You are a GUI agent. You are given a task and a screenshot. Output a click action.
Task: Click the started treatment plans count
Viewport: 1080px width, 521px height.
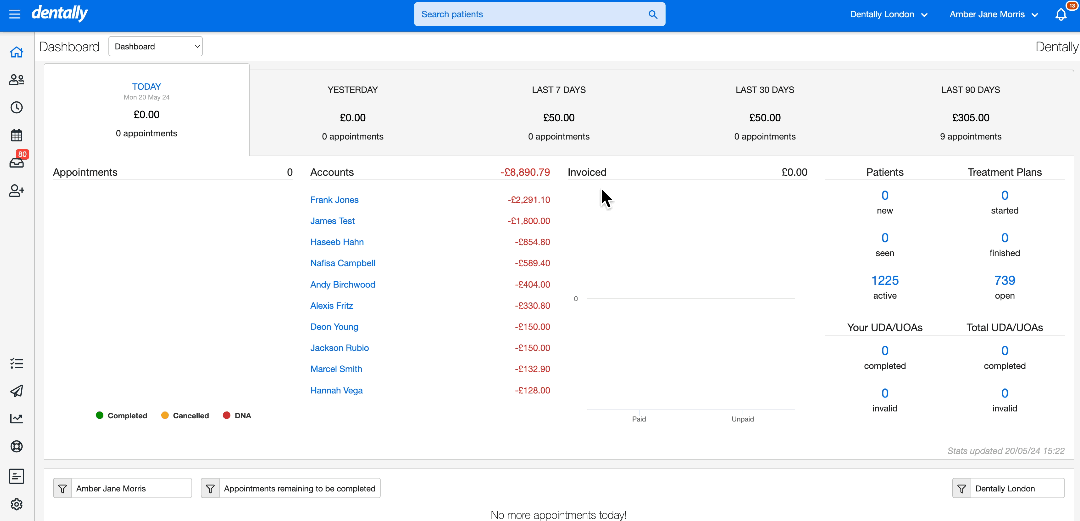[1005, 196]
